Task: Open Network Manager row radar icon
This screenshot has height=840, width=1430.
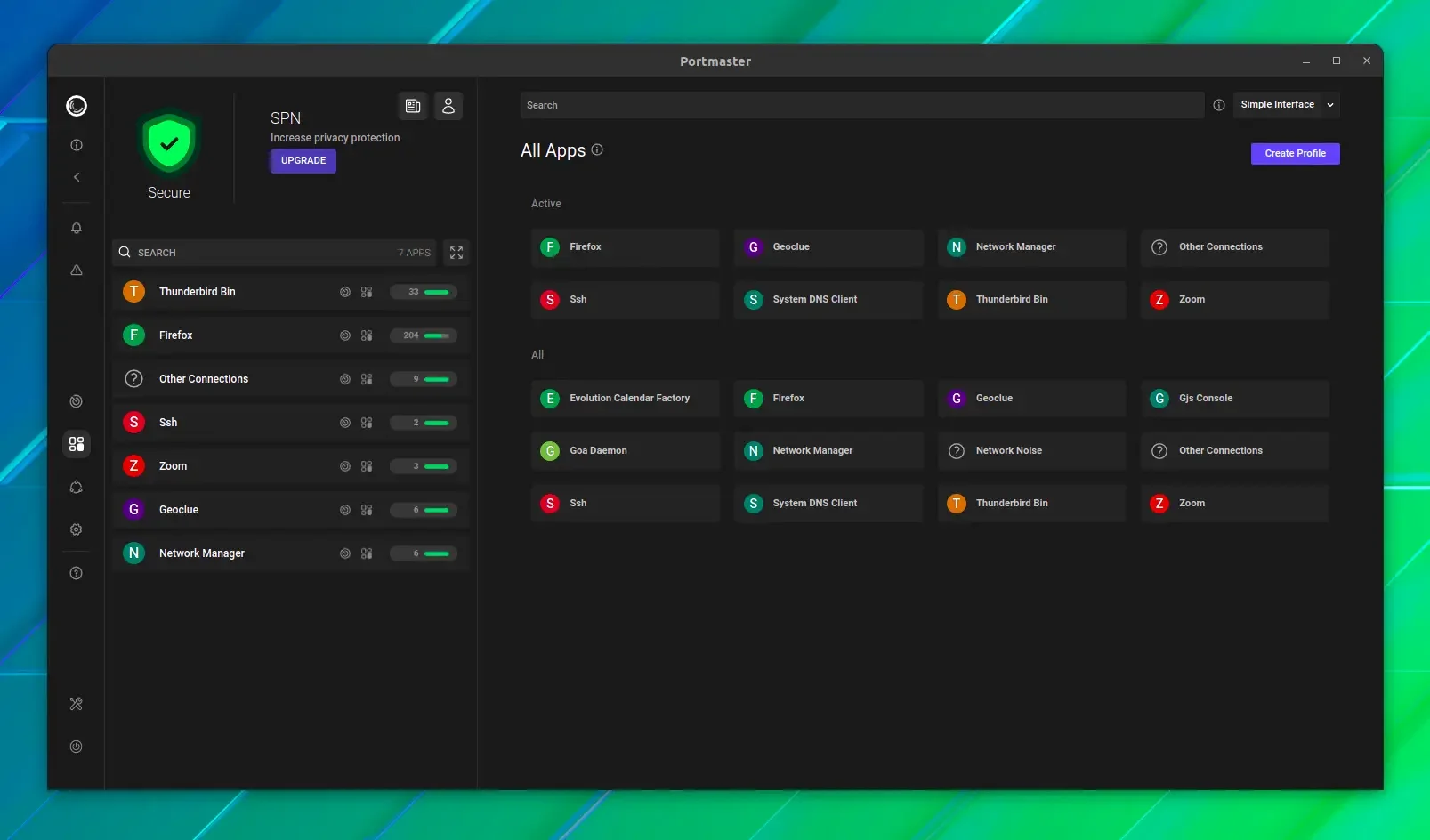Action: pos(345,553)
